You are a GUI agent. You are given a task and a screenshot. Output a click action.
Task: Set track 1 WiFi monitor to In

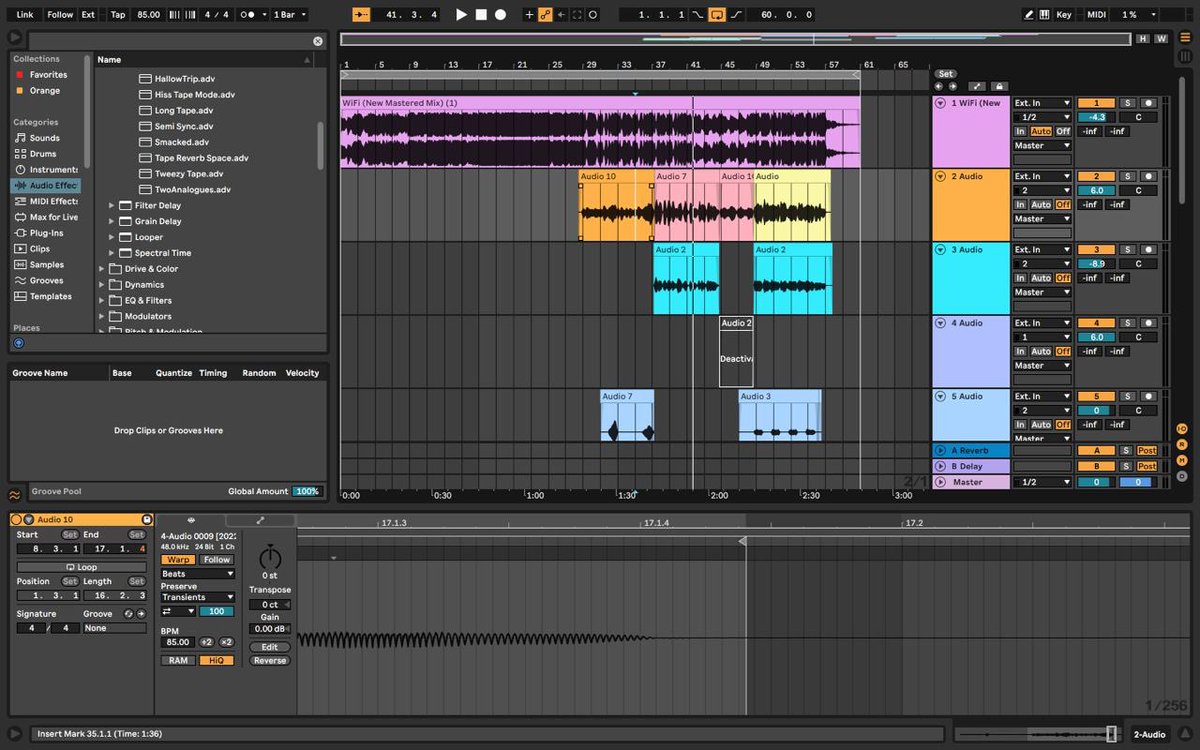1021,131
